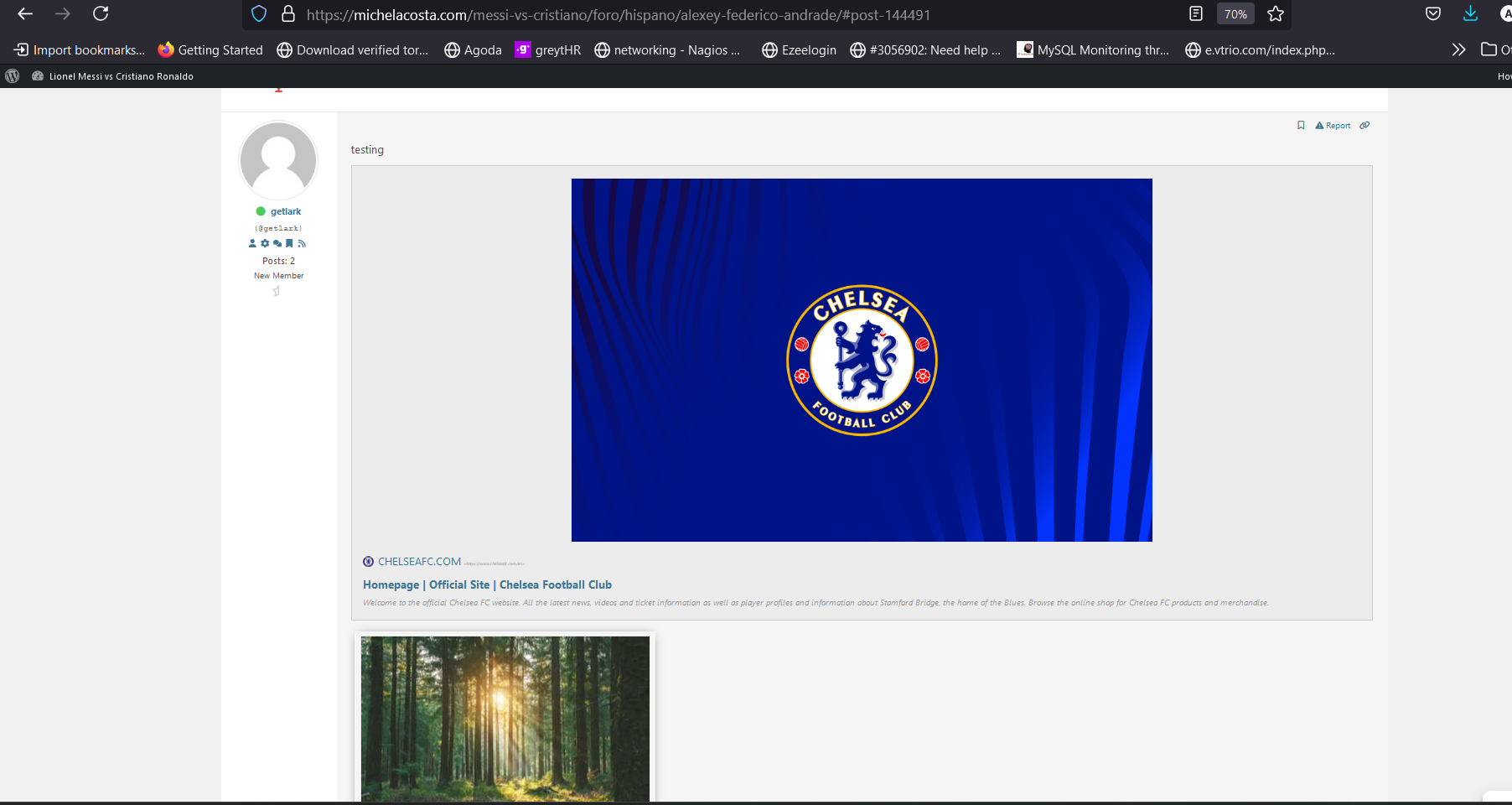Report this post

click(x=1333, y=126)
